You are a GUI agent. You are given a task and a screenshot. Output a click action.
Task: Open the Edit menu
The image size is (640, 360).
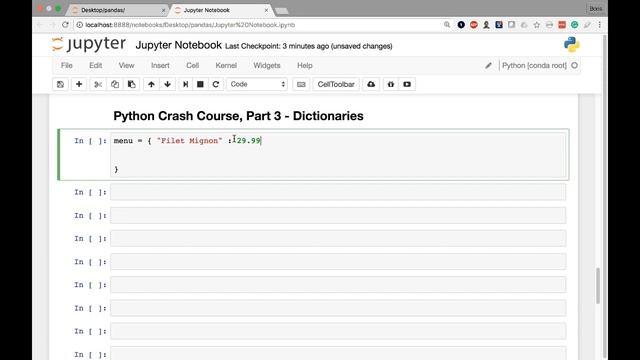[96, 65]
